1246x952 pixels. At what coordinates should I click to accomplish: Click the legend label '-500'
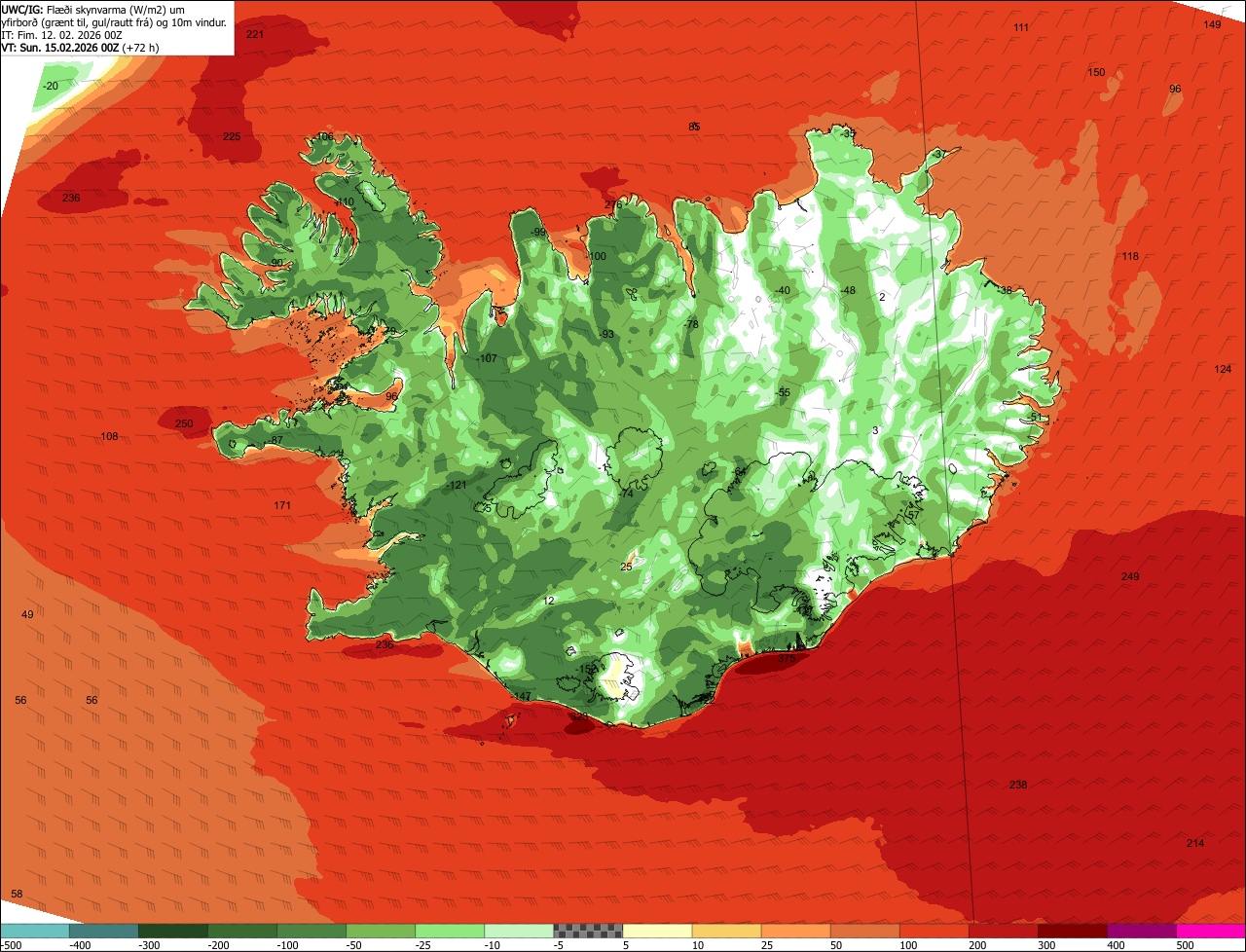coord(12,945)
